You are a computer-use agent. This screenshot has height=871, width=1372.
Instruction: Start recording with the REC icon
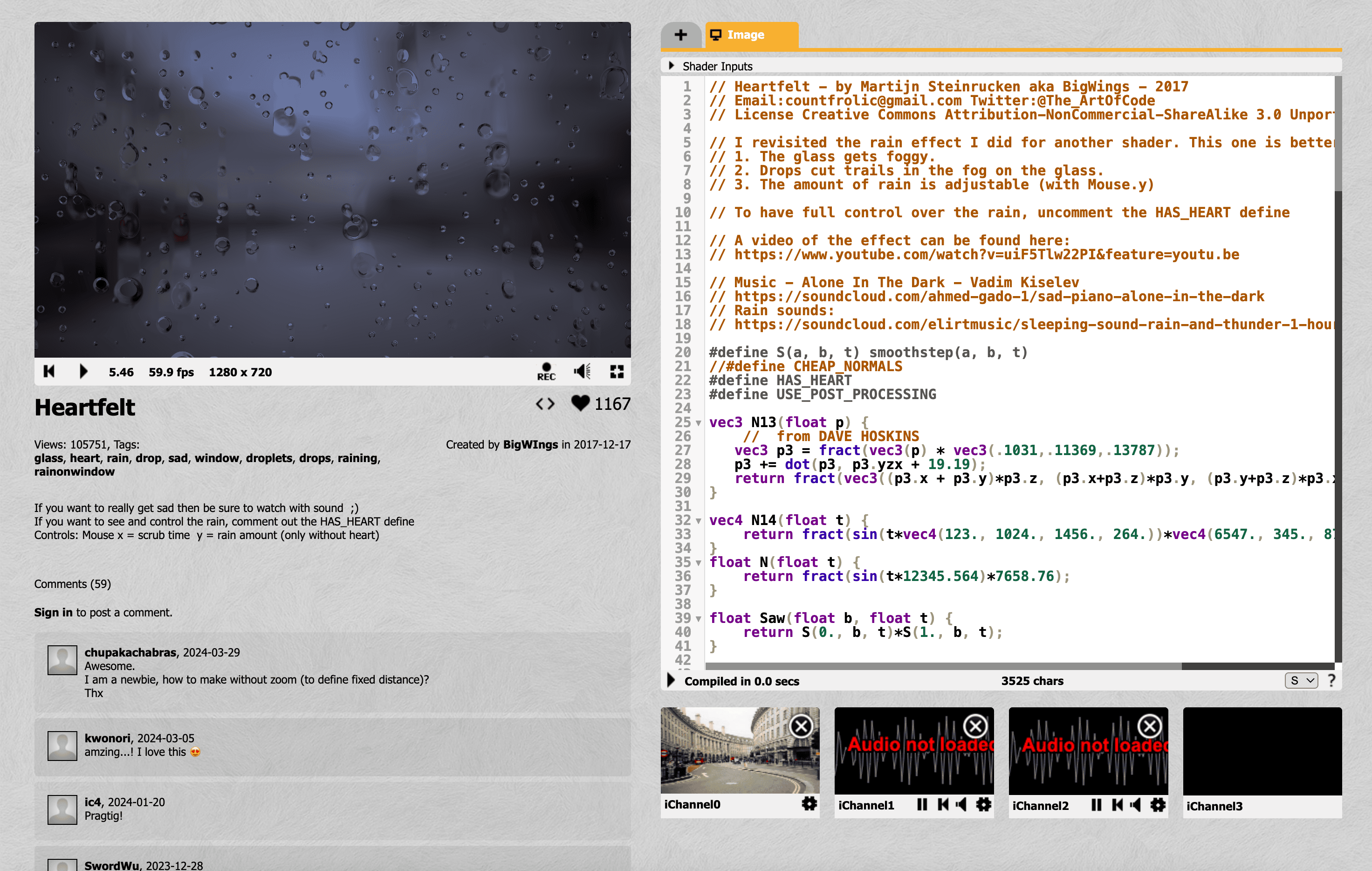tap(546, 372)
